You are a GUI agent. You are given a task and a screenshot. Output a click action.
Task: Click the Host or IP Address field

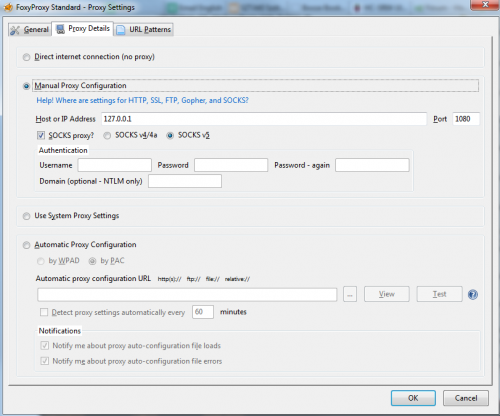click(264, 119)
